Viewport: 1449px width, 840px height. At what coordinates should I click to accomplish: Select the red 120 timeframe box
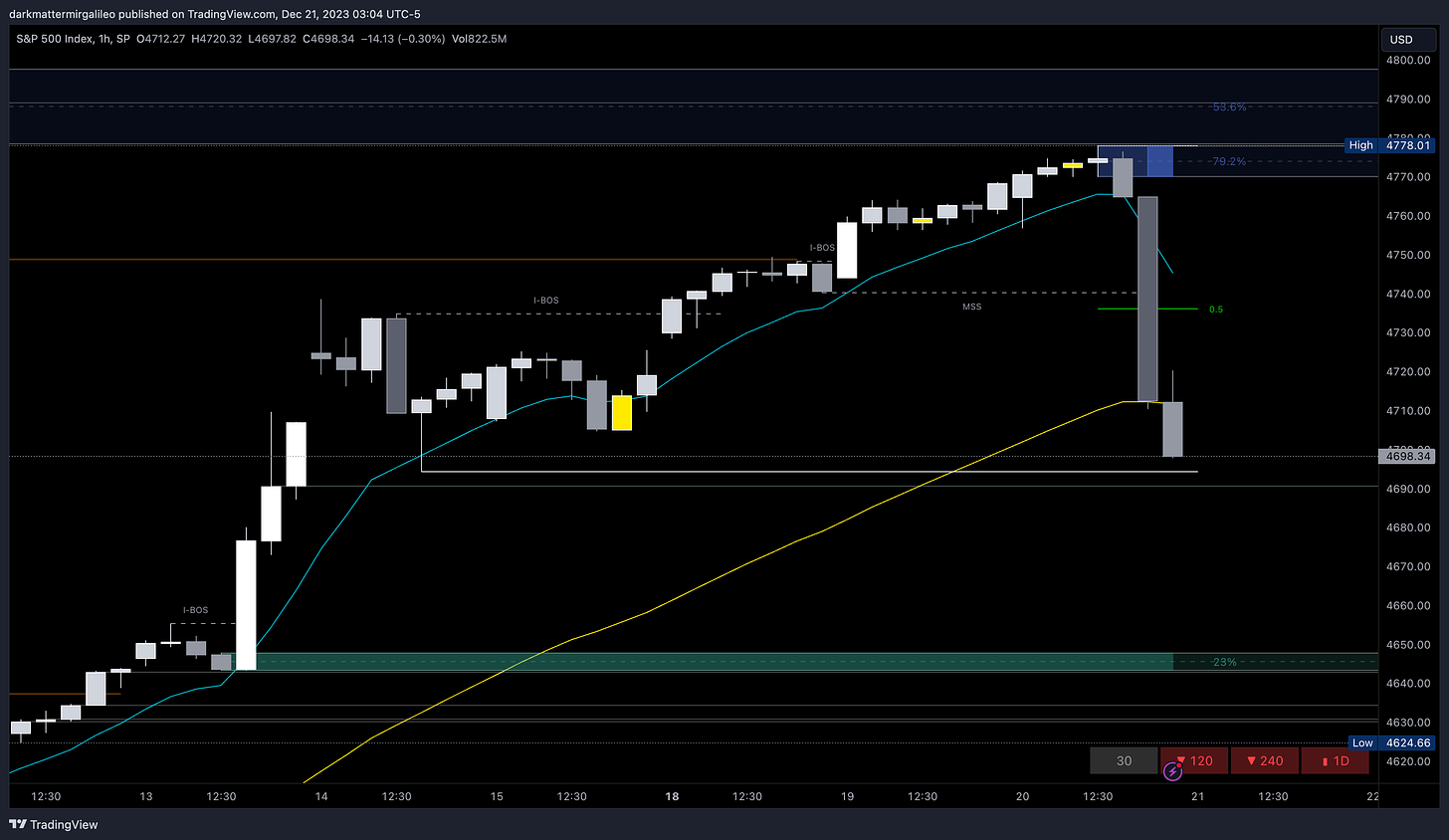(x=1194, y=760)
